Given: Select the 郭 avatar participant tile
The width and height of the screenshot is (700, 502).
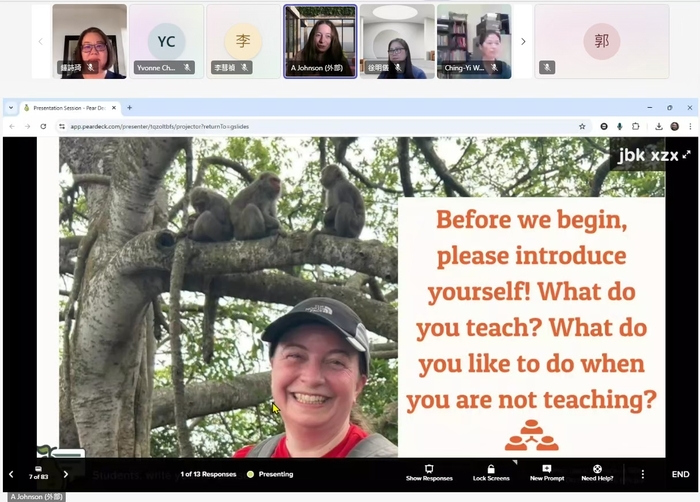Looking at the screenshot, I should click(x=602, y=42).
